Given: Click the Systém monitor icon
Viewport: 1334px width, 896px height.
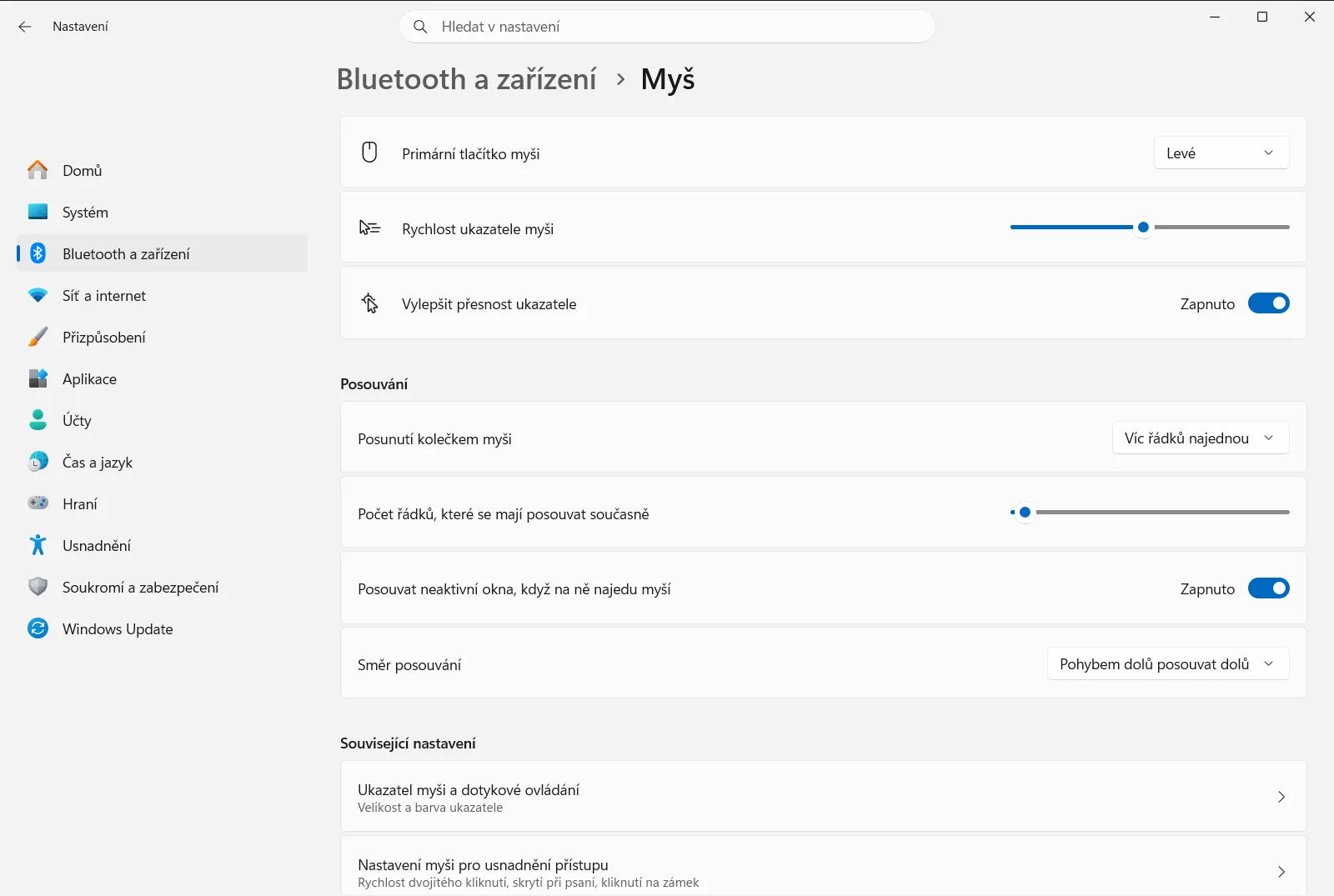Looking at the screenshot, I should 38,212.
